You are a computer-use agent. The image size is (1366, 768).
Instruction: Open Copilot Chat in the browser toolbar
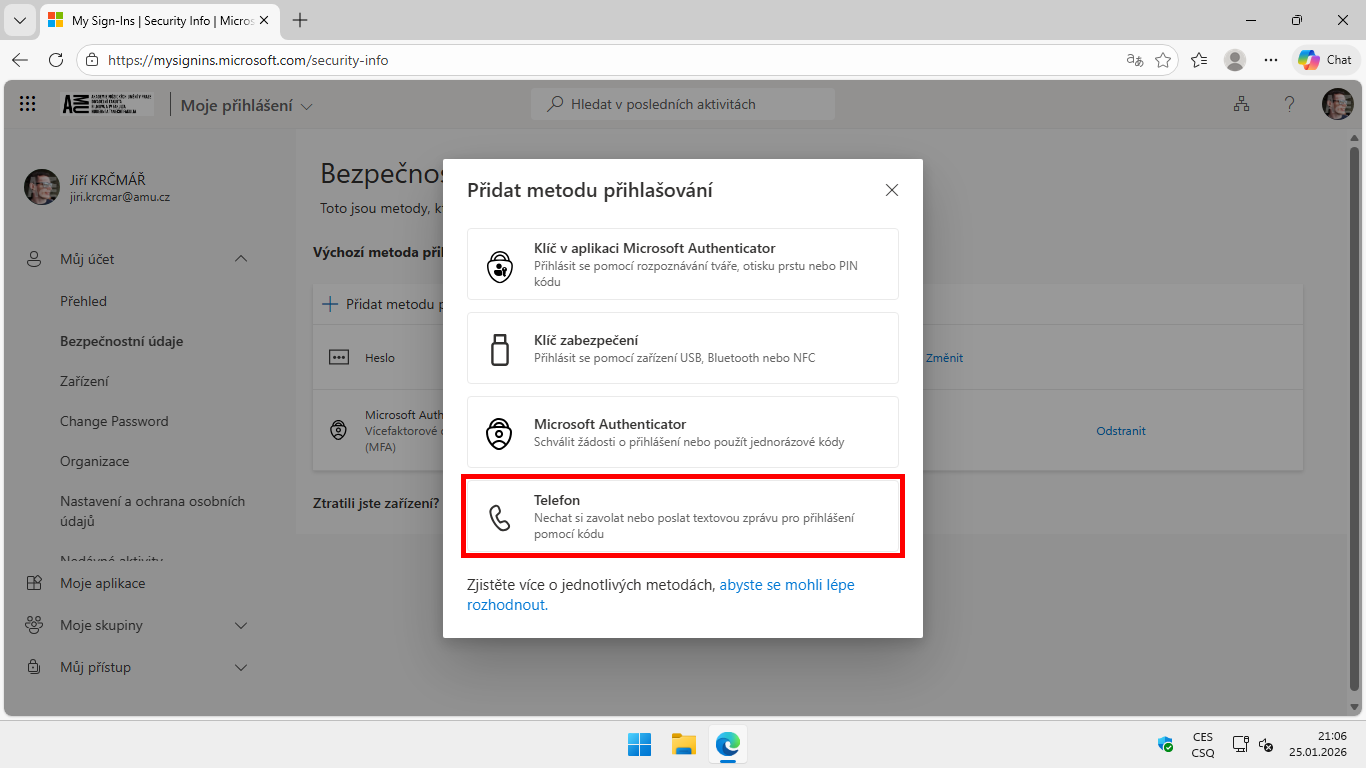[1325, 59]
